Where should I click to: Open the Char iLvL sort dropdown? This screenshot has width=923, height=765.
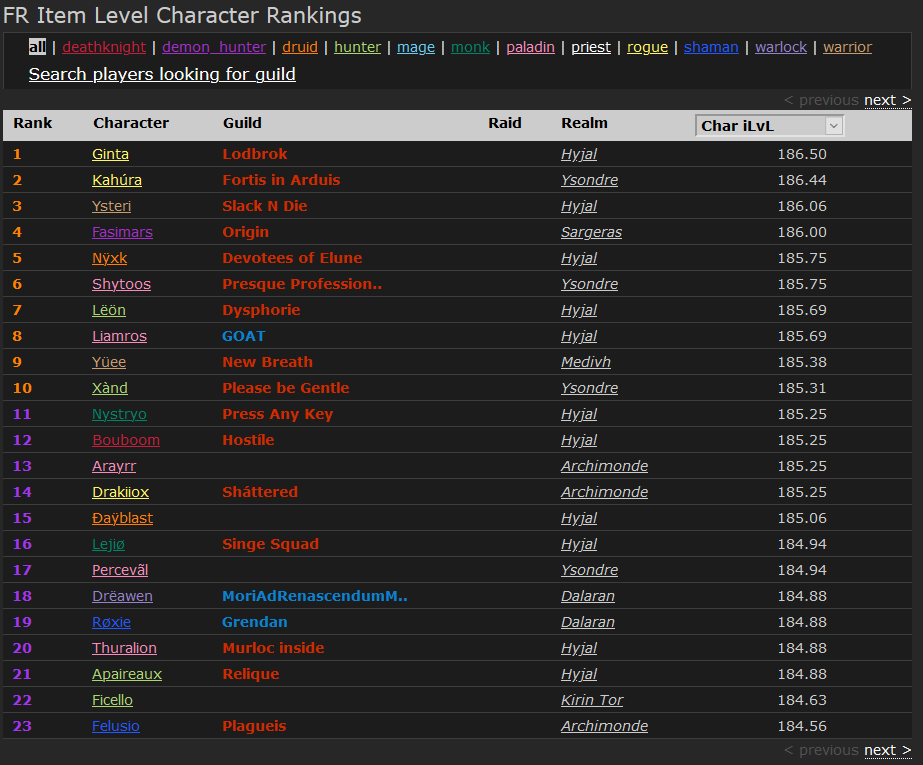click(x=769, y=126)
